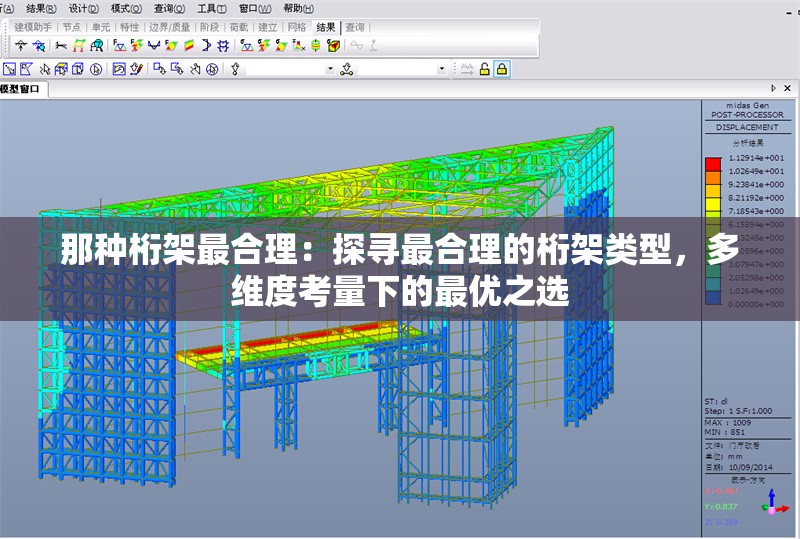800x539 pixels.
Task: Select the 查询 tab in the ribbon
Action: click(x=355, y=27)
